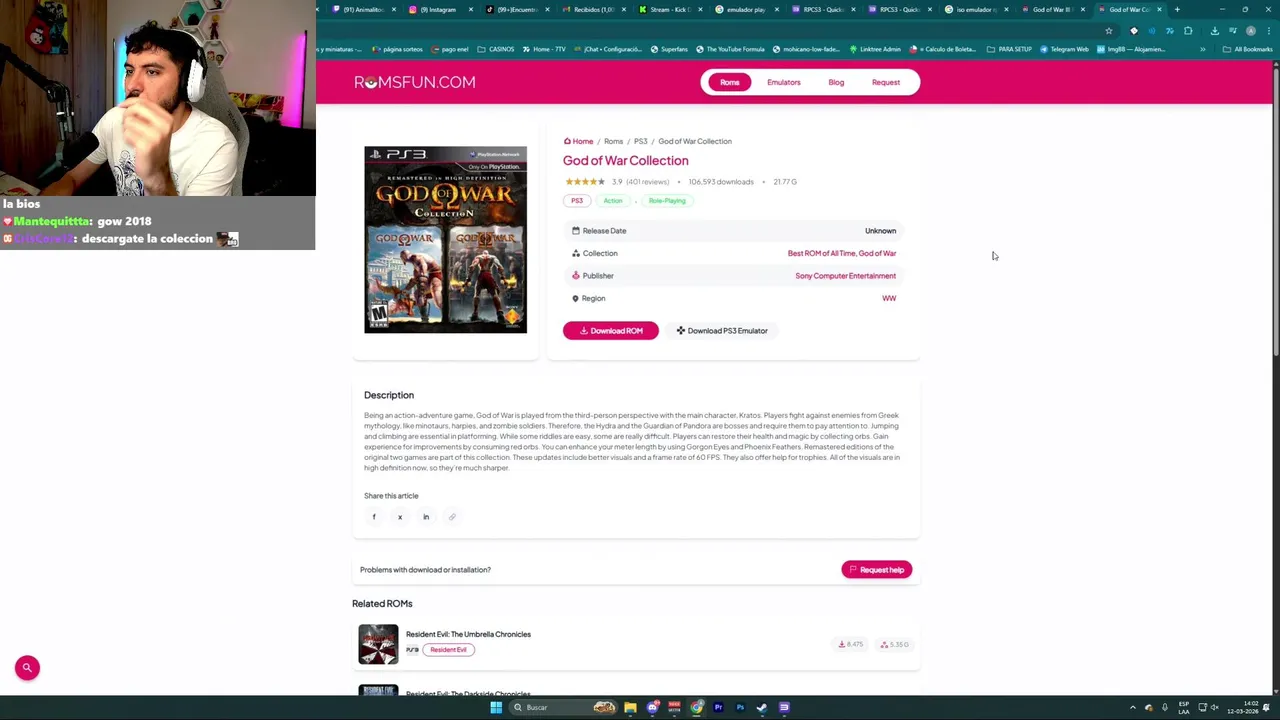The width and height of the screenshot is (1280, 720).
Task: Click the round search button bottom-left
Action: pos(27,668)
